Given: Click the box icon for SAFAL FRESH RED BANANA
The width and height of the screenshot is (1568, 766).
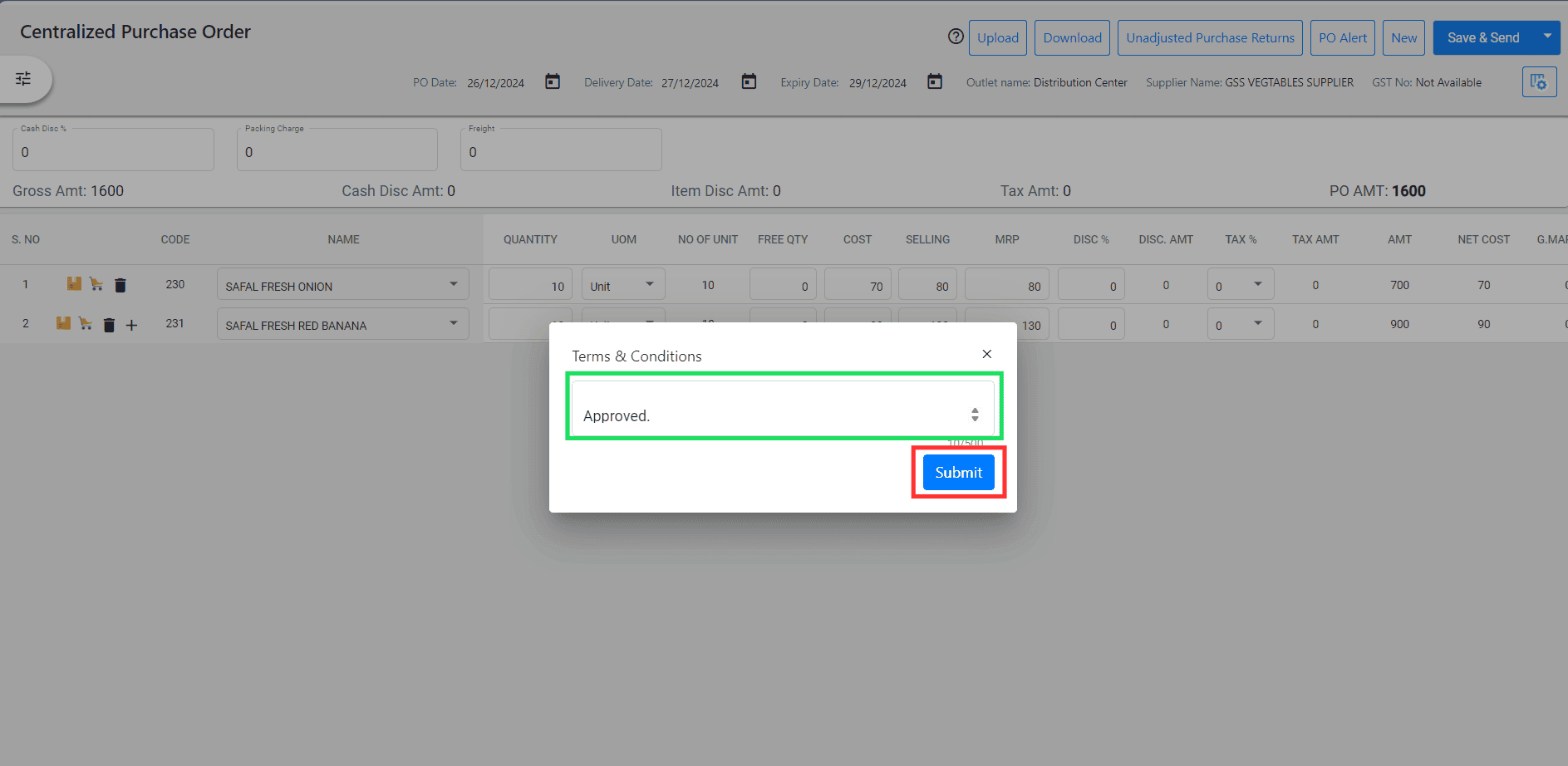Looking at the screenshot, I should click(63, 323).
